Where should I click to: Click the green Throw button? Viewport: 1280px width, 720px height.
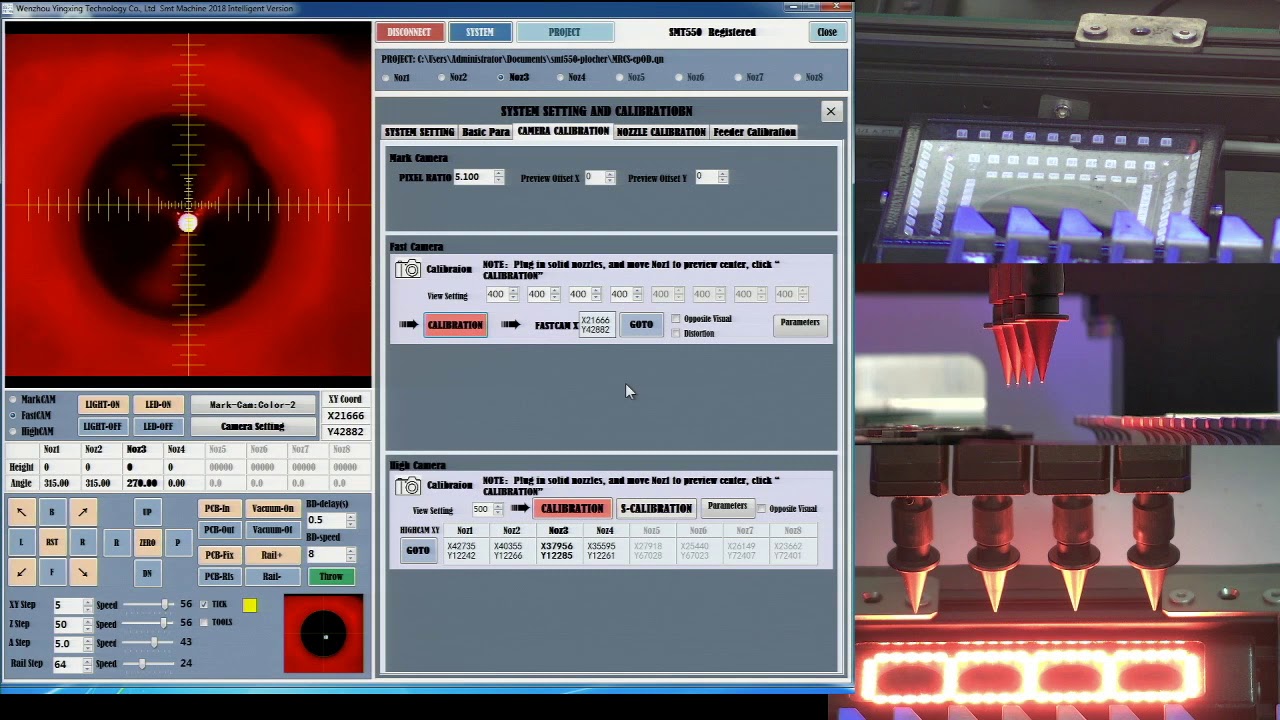(x=331, y=577)
